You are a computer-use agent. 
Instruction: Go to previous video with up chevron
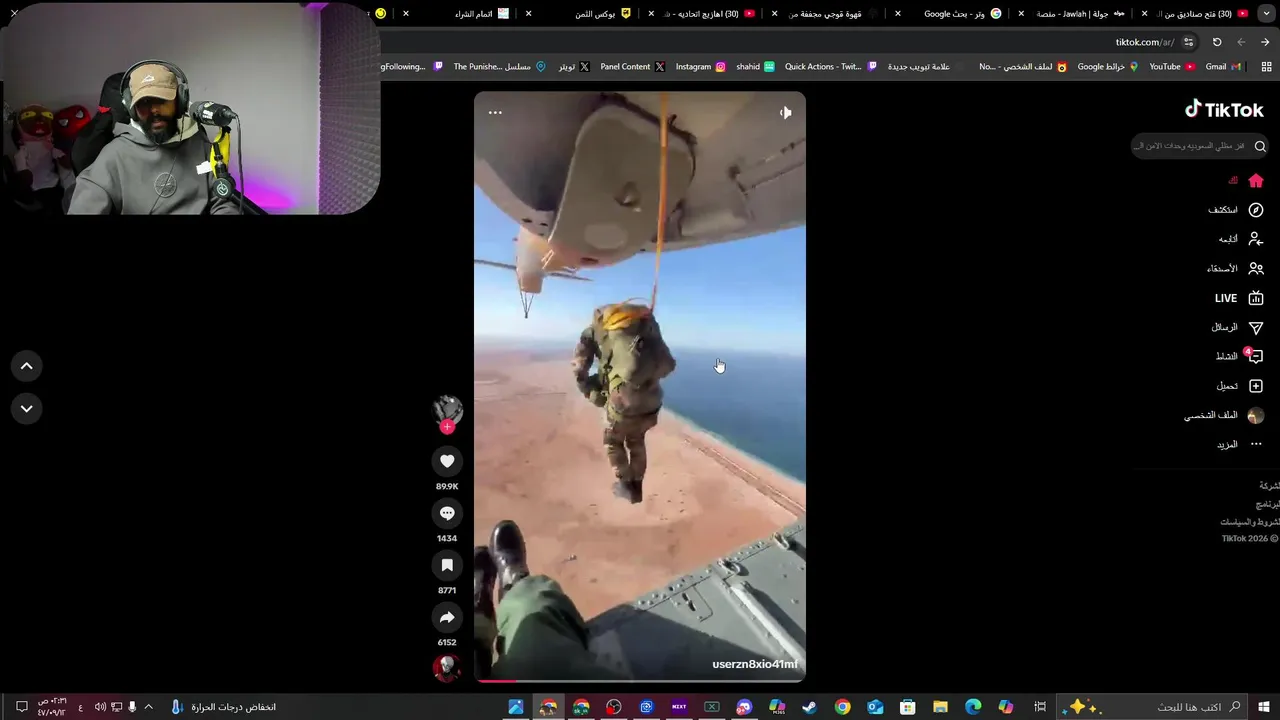pyautogui.click(x=27, y=366)
